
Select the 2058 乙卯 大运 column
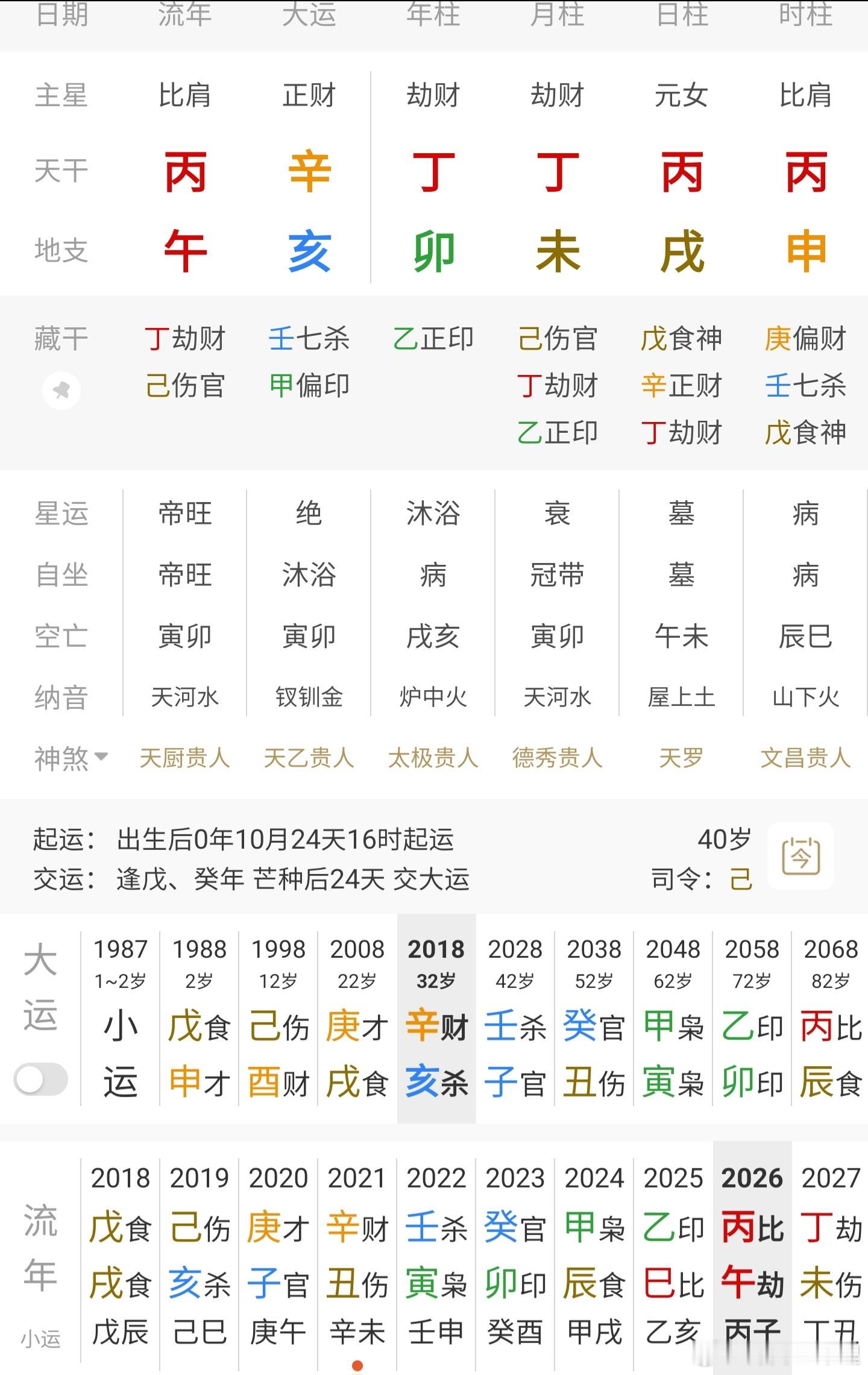pos(752,1020)
